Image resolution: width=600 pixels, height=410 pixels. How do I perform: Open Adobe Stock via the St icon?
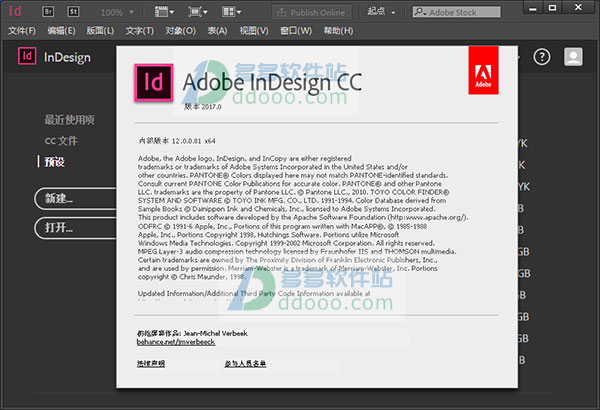click(73, 11)
